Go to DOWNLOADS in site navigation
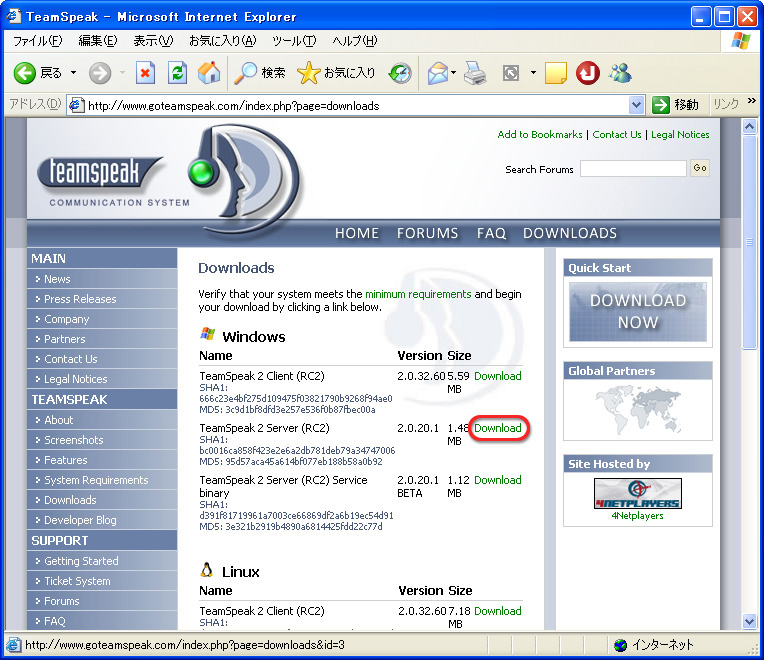 (x=570, y=233)
